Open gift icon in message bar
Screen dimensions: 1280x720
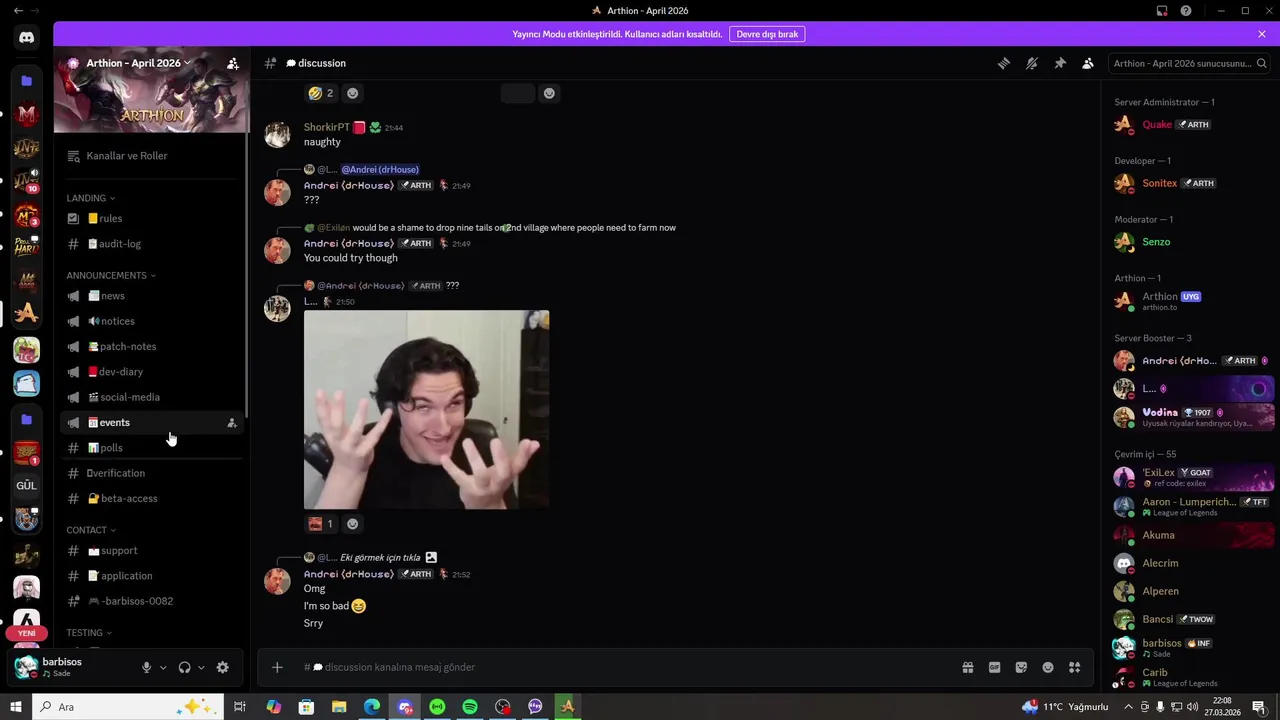click(x=968, y=667)
